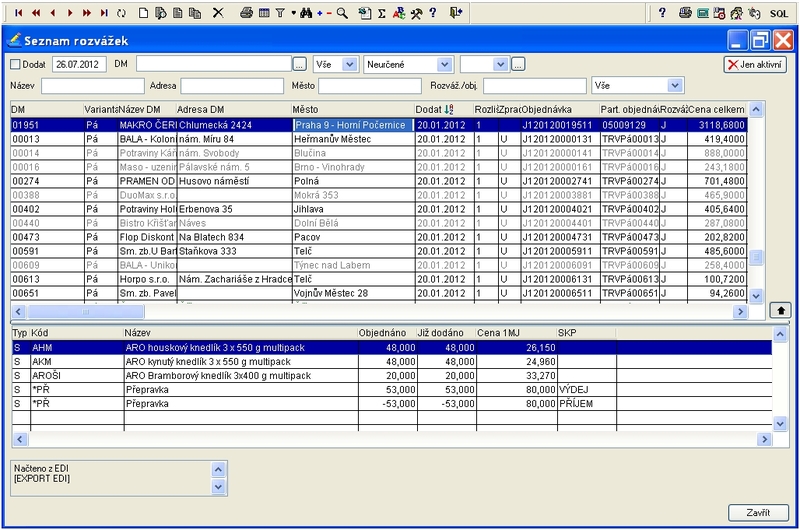The width and height of the screenshot is (800, 530).
Task: Click the printer icon in main toolbar
Action: (x=247, y=12)
